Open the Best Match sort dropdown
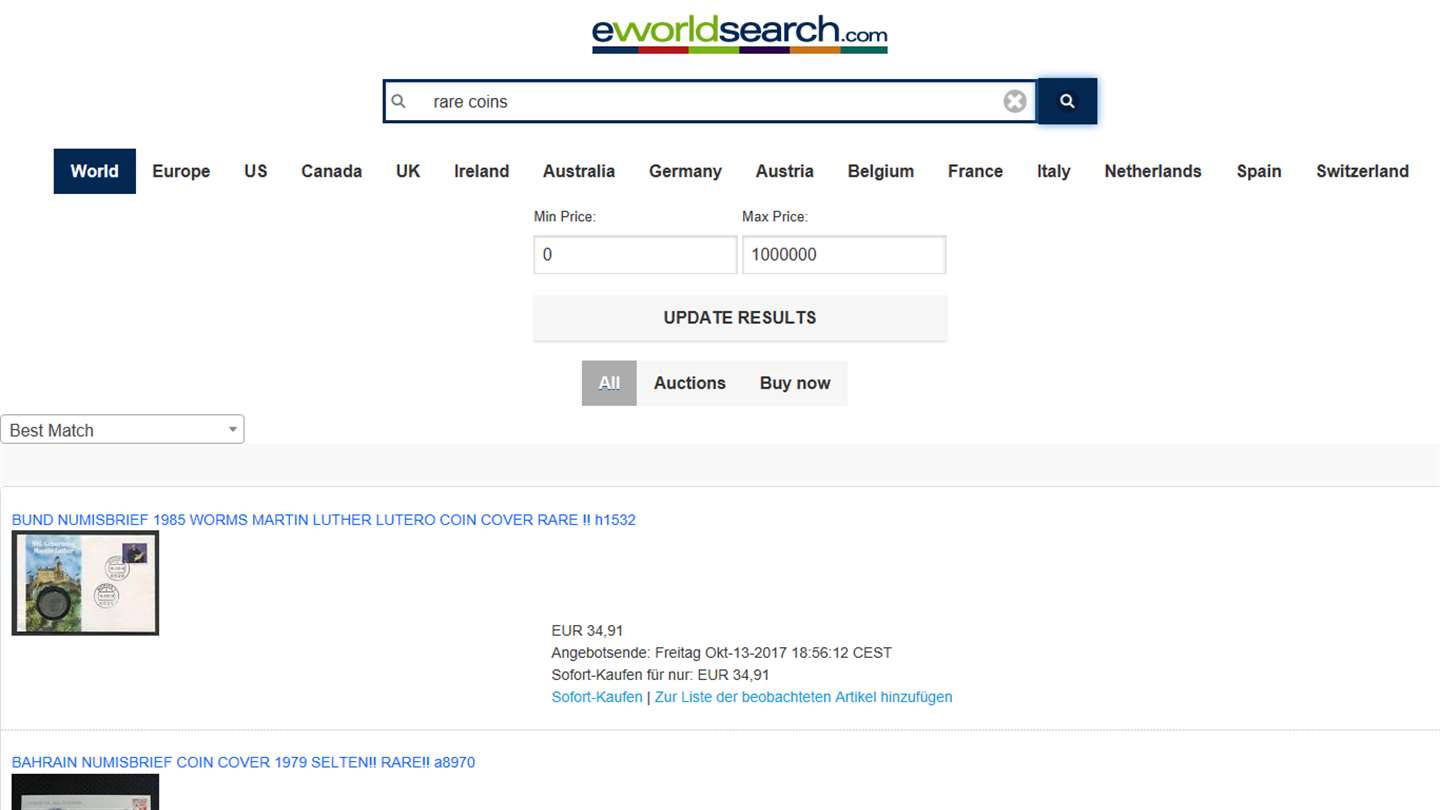This screenshot has height=810, width=1440. click(x=122, y=430)
